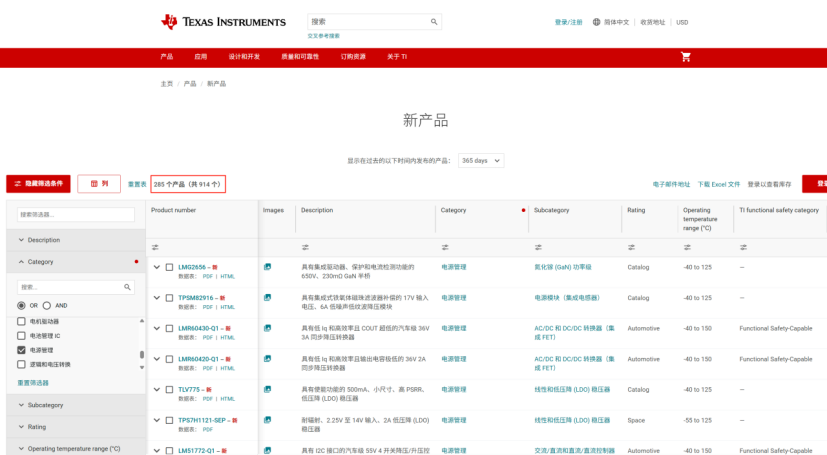Open image icon for TLV775 row
The width and height of the screenshot is (827, 455).
[267, 389]
